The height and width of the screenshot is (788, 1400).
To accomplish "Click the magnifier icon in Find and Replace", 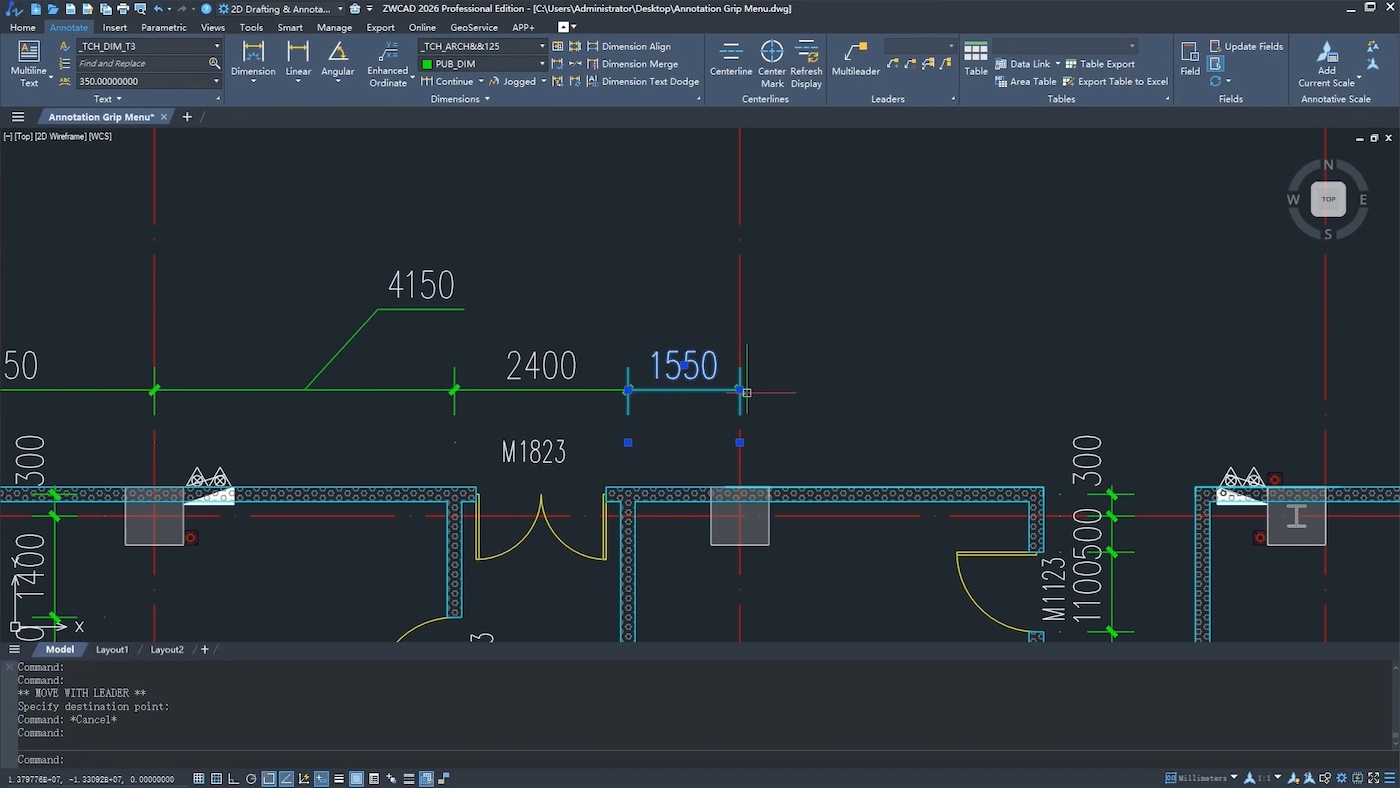I will (x=214, y=63).
